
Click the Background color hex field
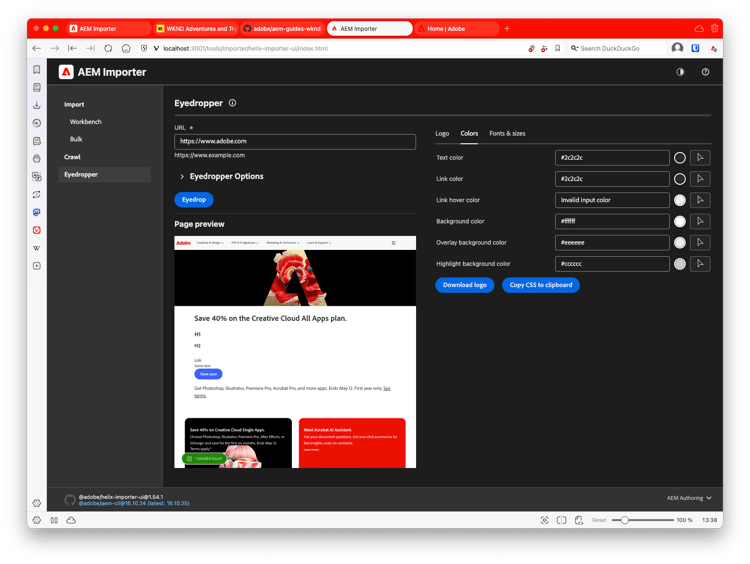coord(612,221)
